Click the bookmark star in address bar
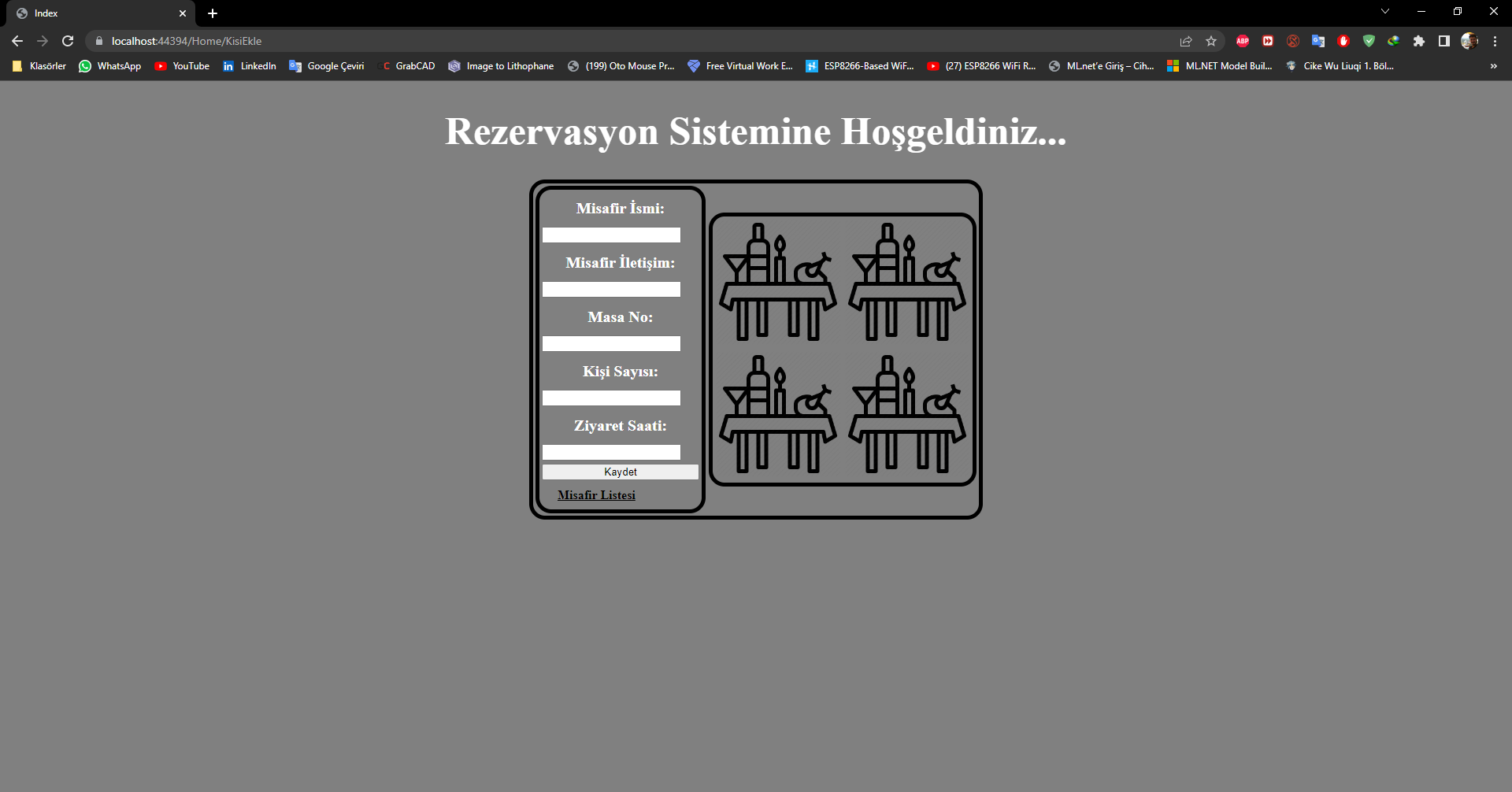Viewport: 1512px width, 792px height. [1211, 41]
